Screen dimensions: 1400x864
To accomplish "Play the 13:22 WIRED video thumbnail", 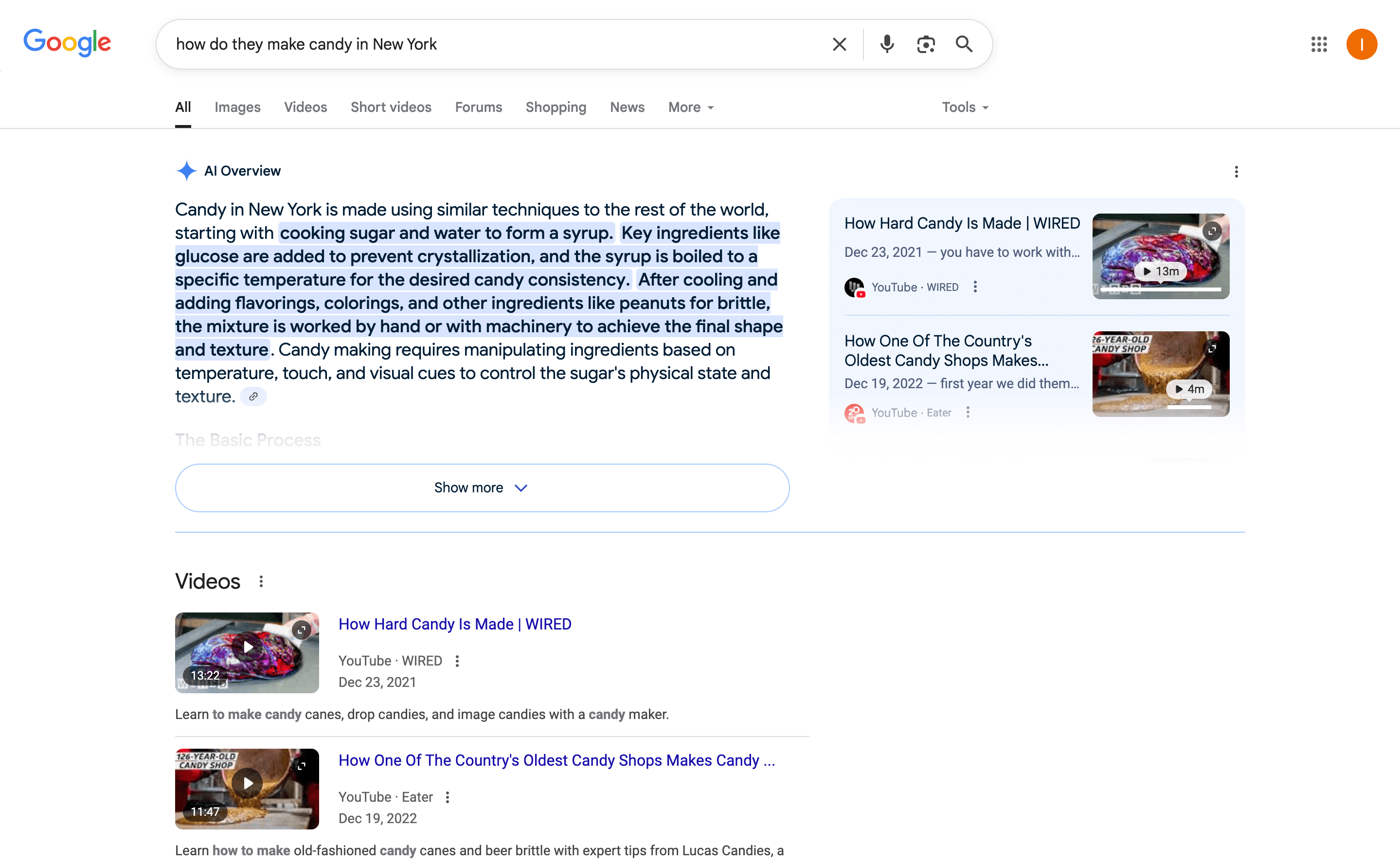I will click(247, 652).
